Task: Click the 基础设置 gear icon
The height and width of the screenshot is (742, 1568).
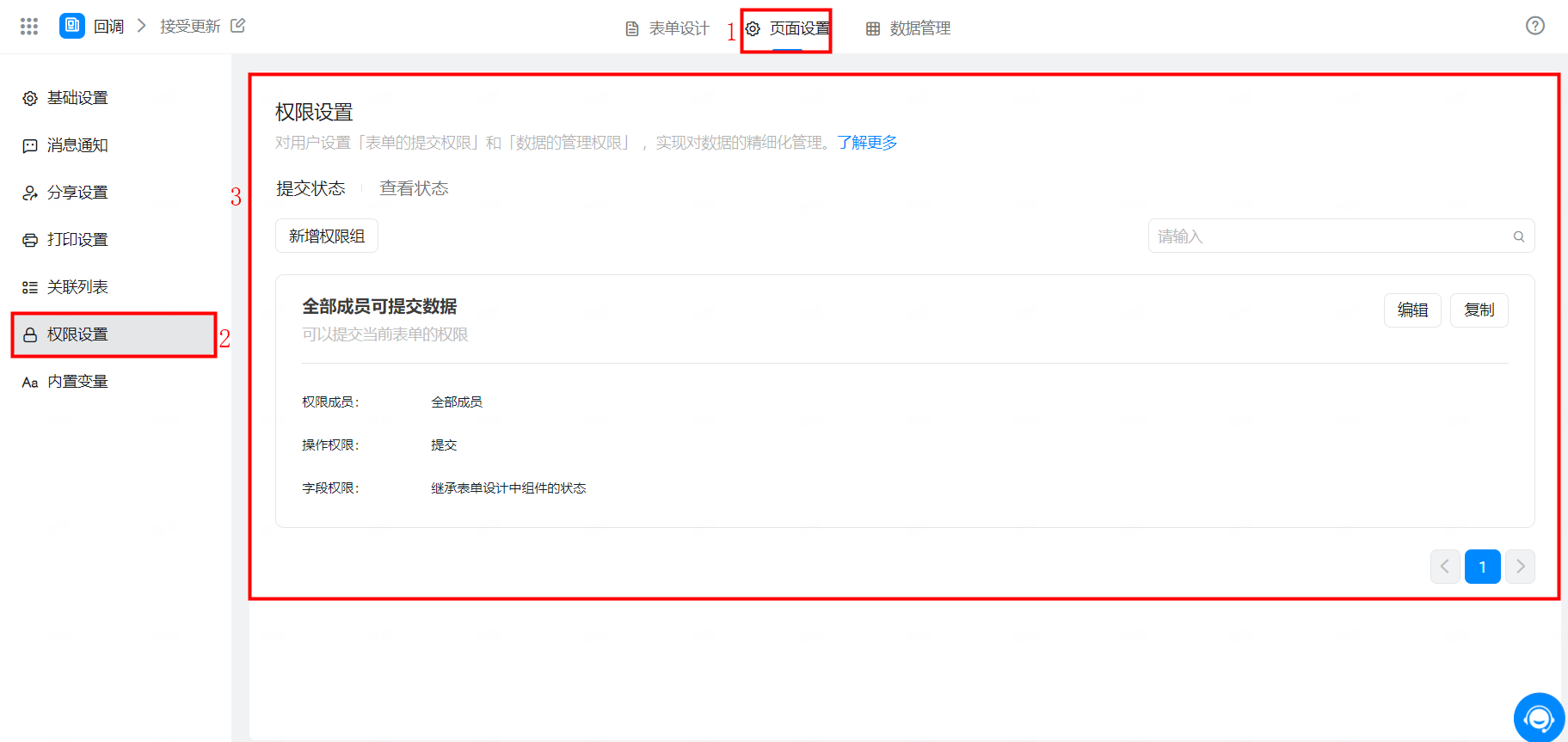Action: point(30,98)
